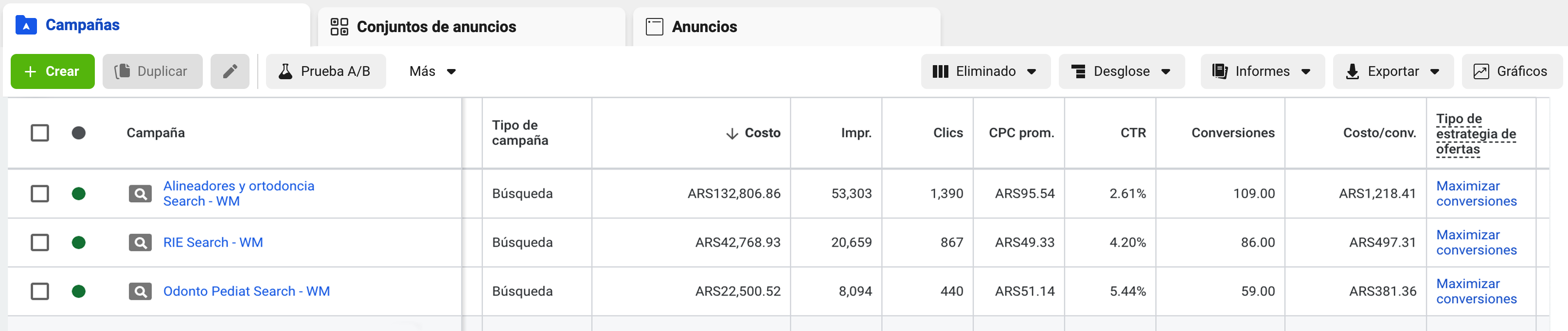This screenshot has height=331, width=1568.
Task: Switch to the Anuncios tab
Action: click(786, 27)
